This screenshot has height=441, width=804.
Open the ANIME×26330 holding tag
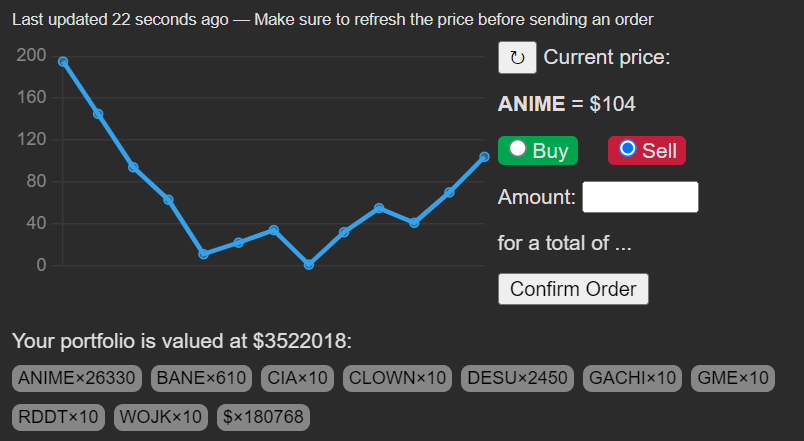(x=77, y=378)
